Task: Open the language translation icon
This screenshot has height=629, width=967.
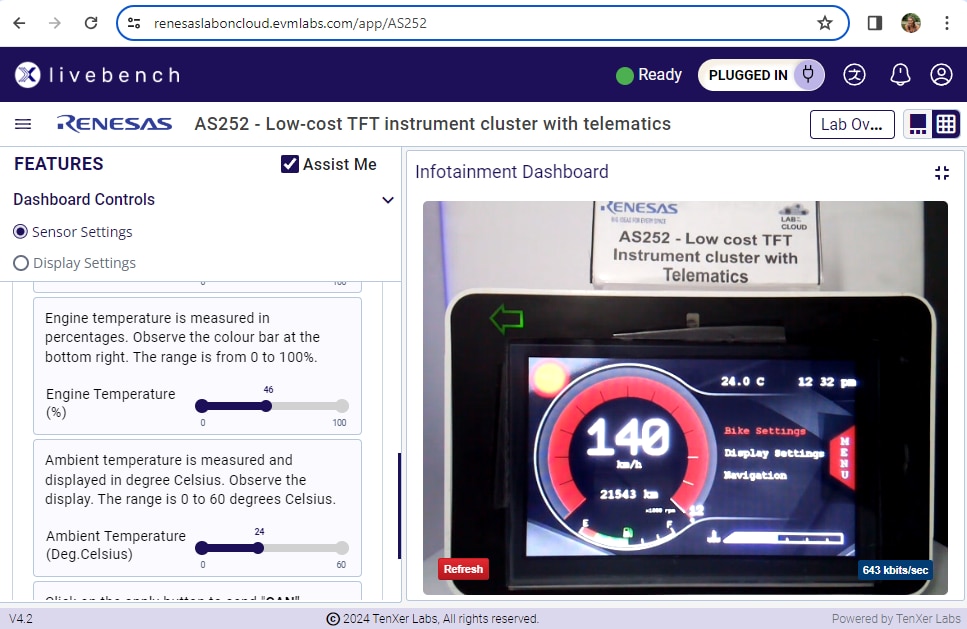Action: [854, 75]
